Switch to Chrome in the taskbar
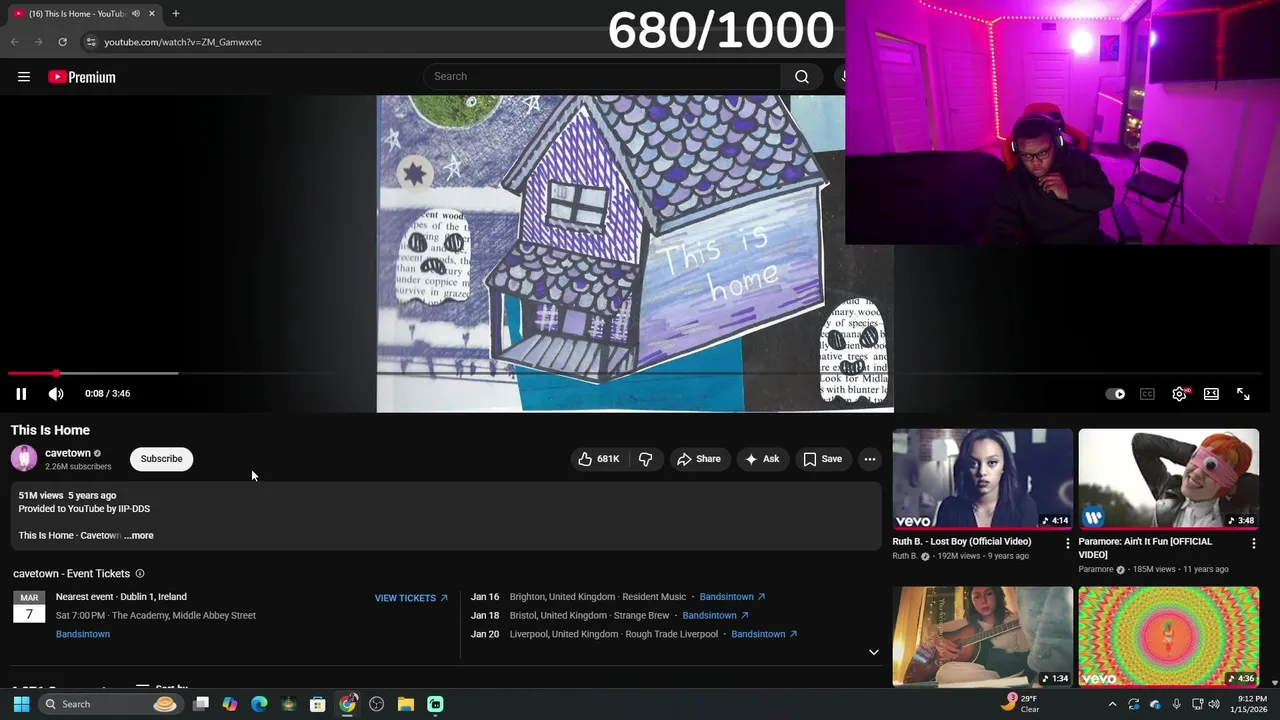Screen dimensions: 1280x720 point(347,704)
